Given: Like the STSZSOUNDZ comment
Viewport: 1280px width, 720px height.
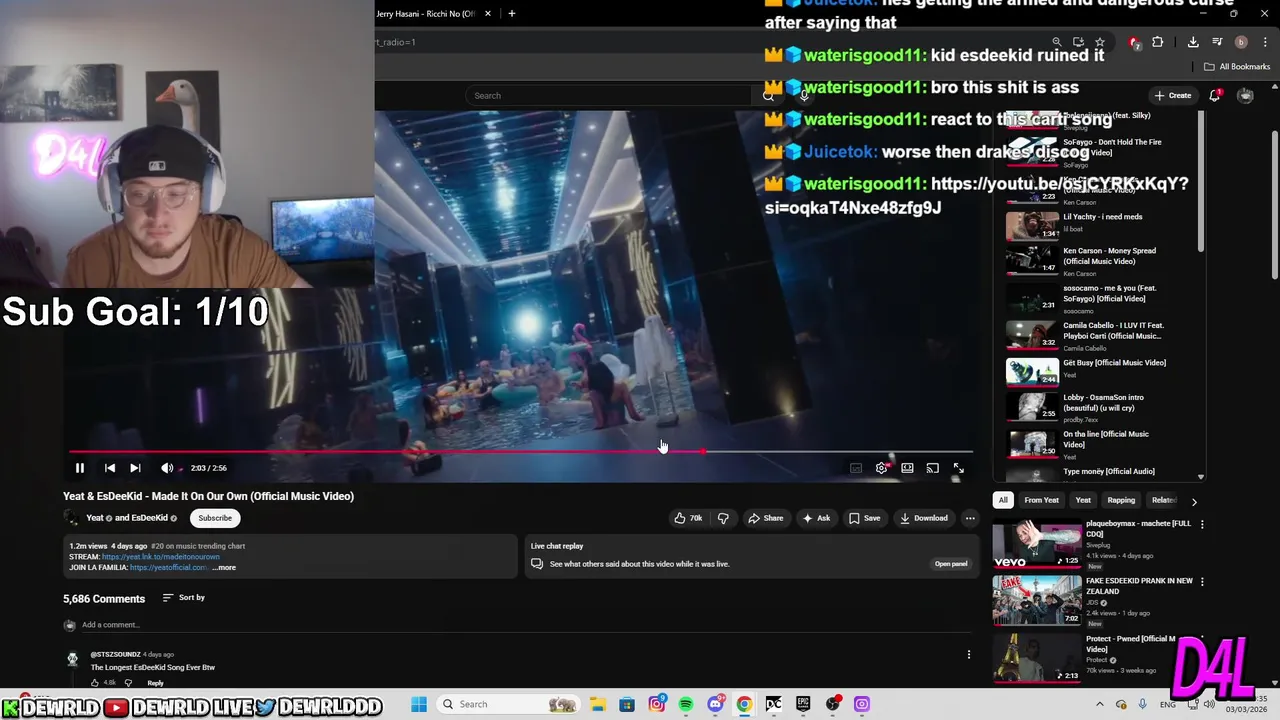Looking at the screenshot, I should (x=96, y=683).
